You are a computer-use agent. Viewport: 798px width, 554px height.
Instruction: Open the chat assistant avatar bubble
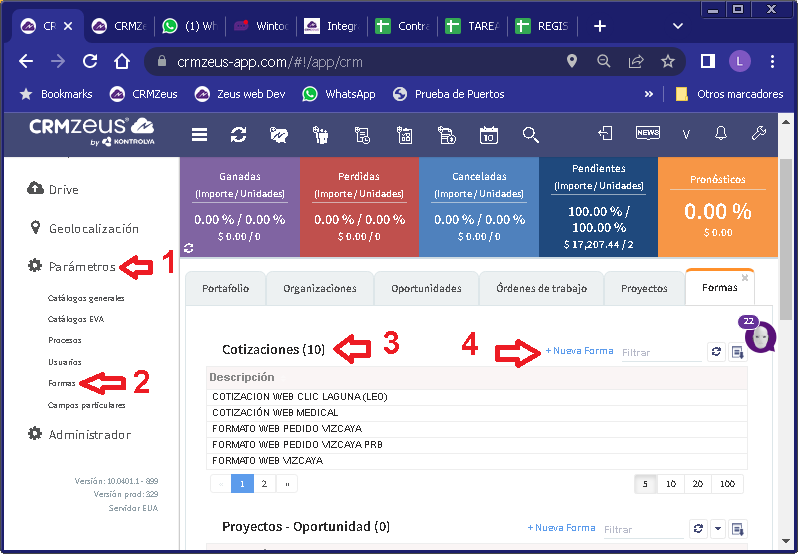(x=760, y=338)
